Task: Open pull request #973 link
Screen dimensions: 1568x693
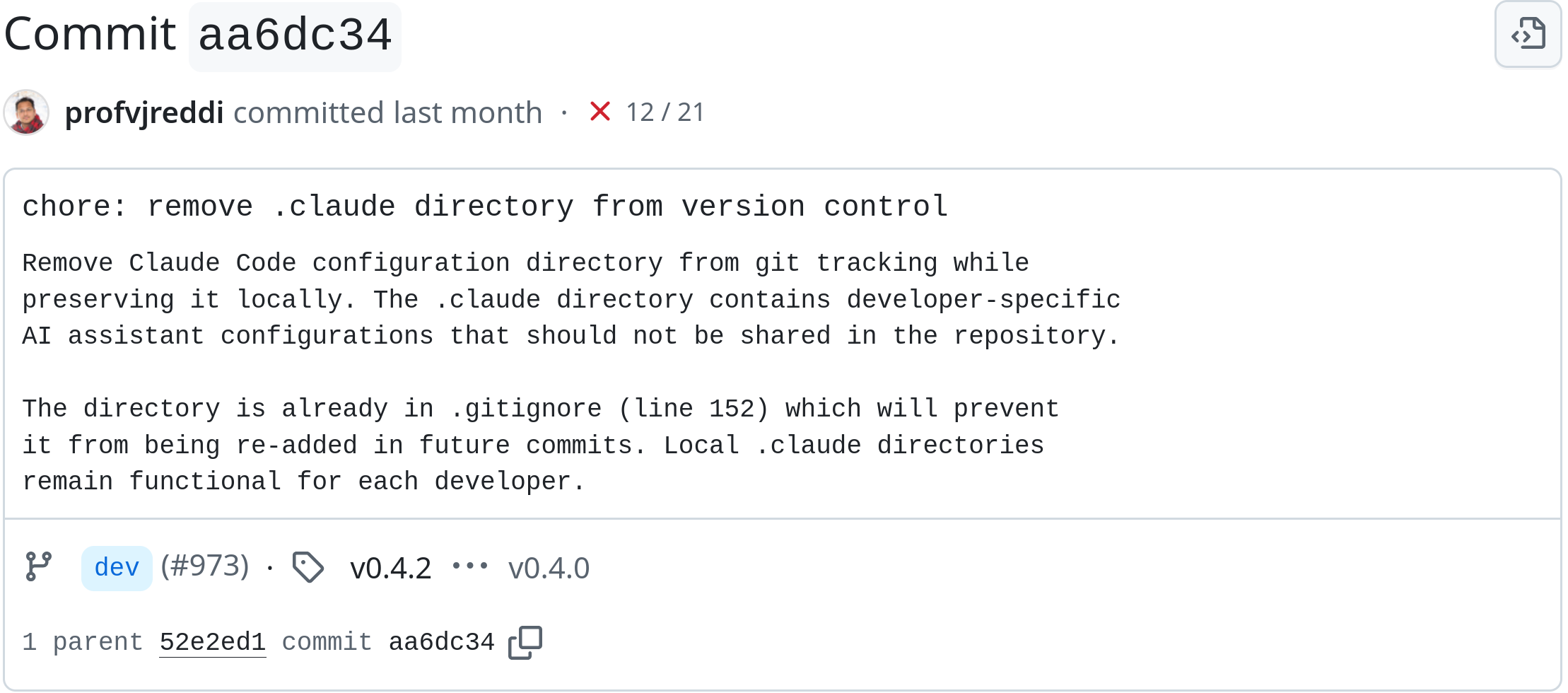Action: pos(205,566)
